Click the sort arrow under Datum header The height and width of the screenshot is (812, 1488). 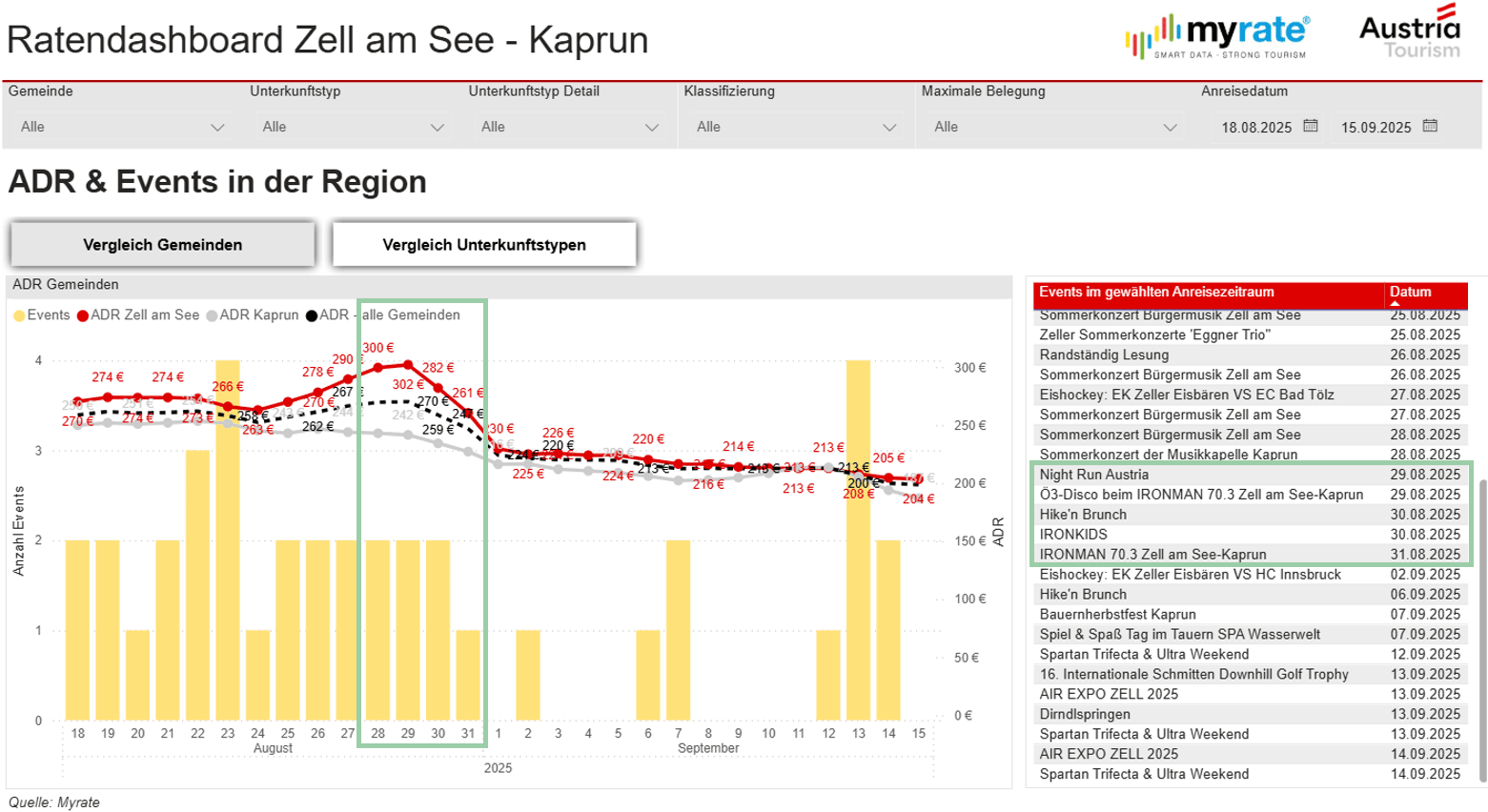click(x=1395, y=304)
